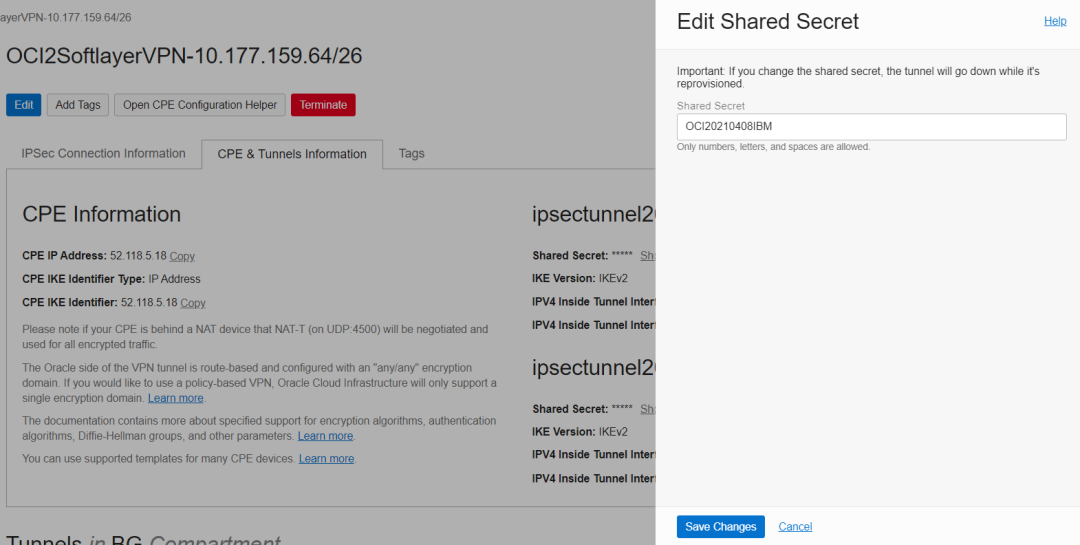Click the second tunnel's IKE Version IKEv2 text
The image size is (1080, 545).
580,431
